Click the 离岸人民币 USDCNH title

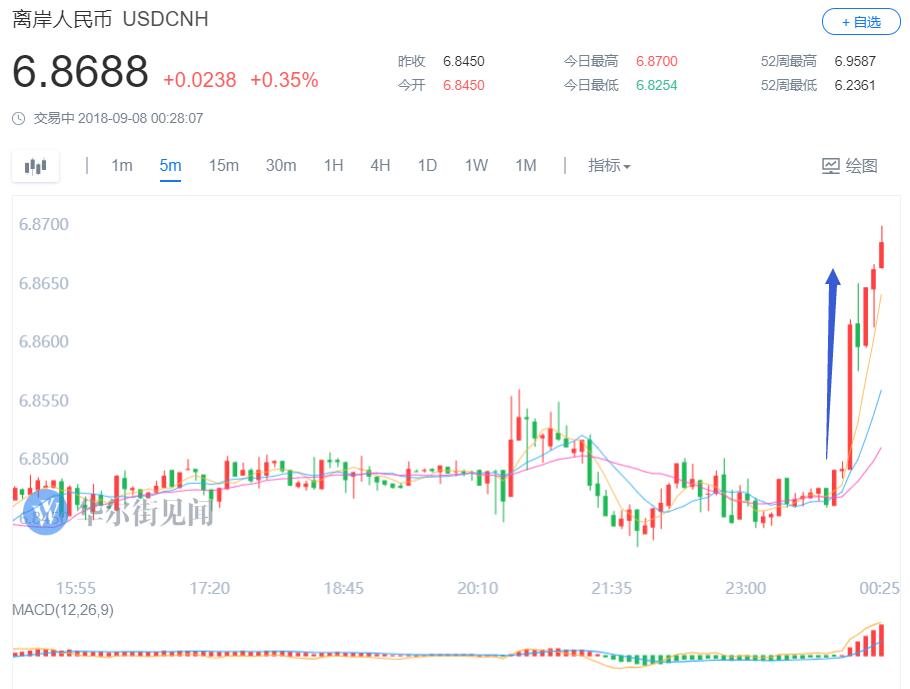(x=110, y=19)
